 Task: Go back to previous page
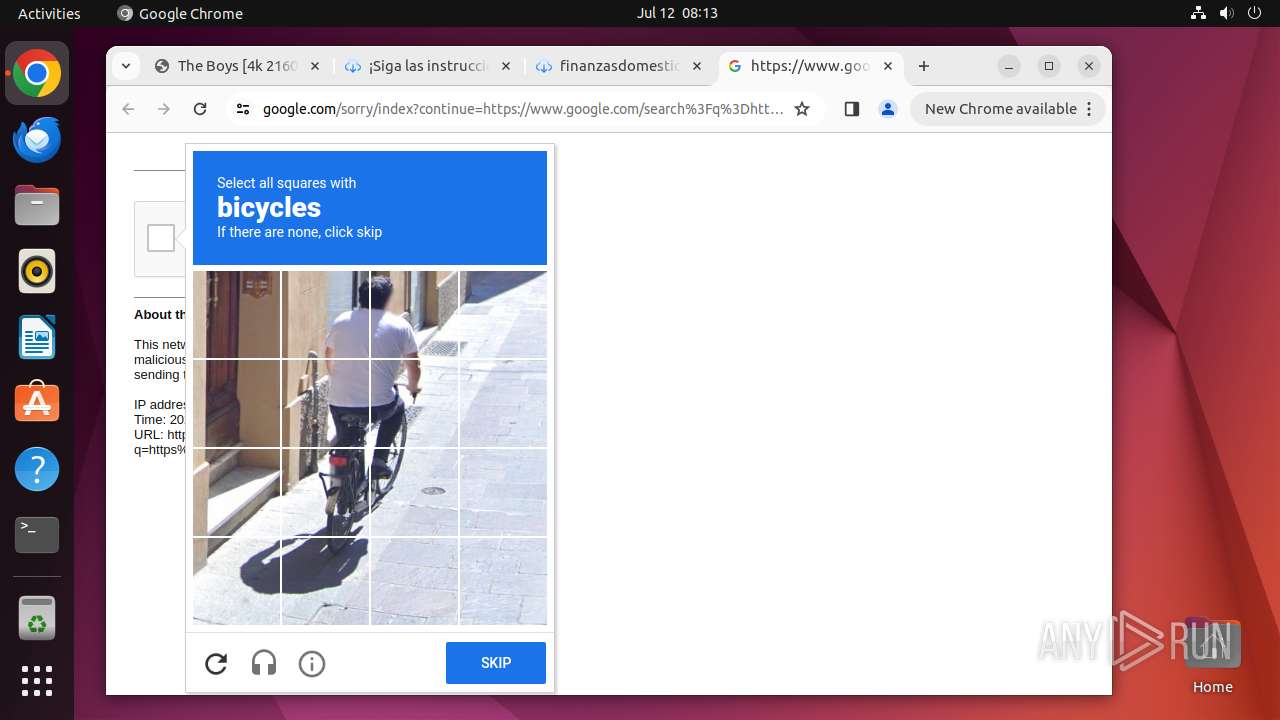pyautogui.click(x=128, y=109)
